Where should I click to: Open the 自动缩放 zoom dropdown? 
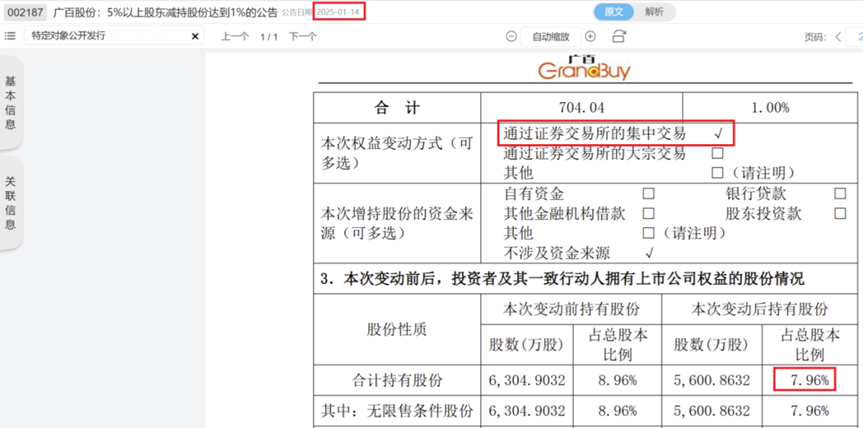pyautogui.click(x=551, y=36)
